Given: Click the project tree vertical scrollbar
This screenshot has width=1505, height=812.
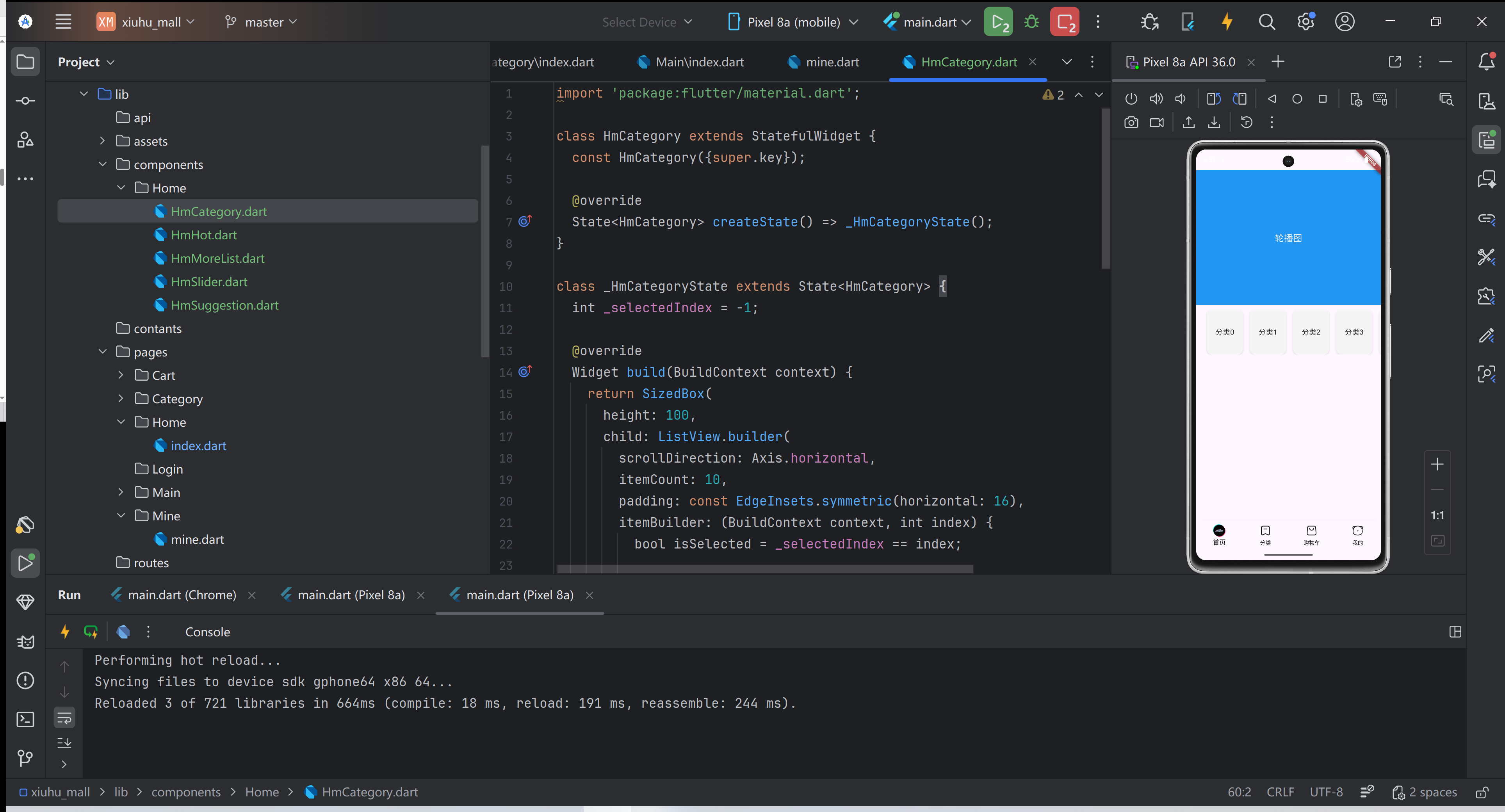Looking at the screenshot, I should click(x=484, y=251).
